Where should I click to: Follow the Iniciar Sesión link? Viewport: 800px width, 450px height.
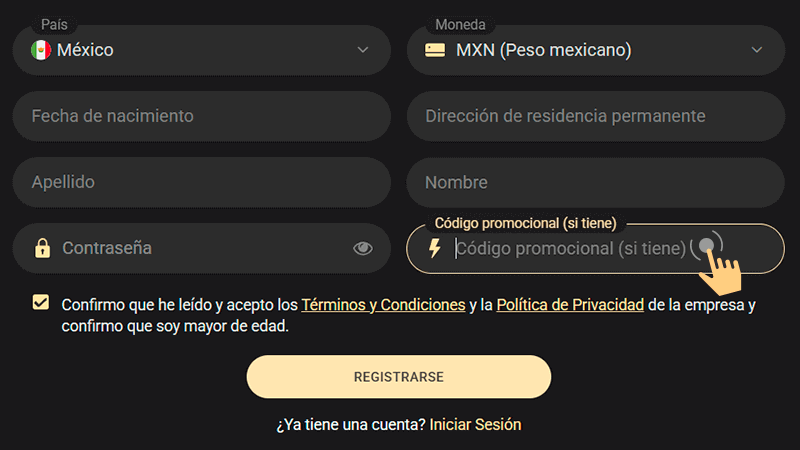pos(475,424)
